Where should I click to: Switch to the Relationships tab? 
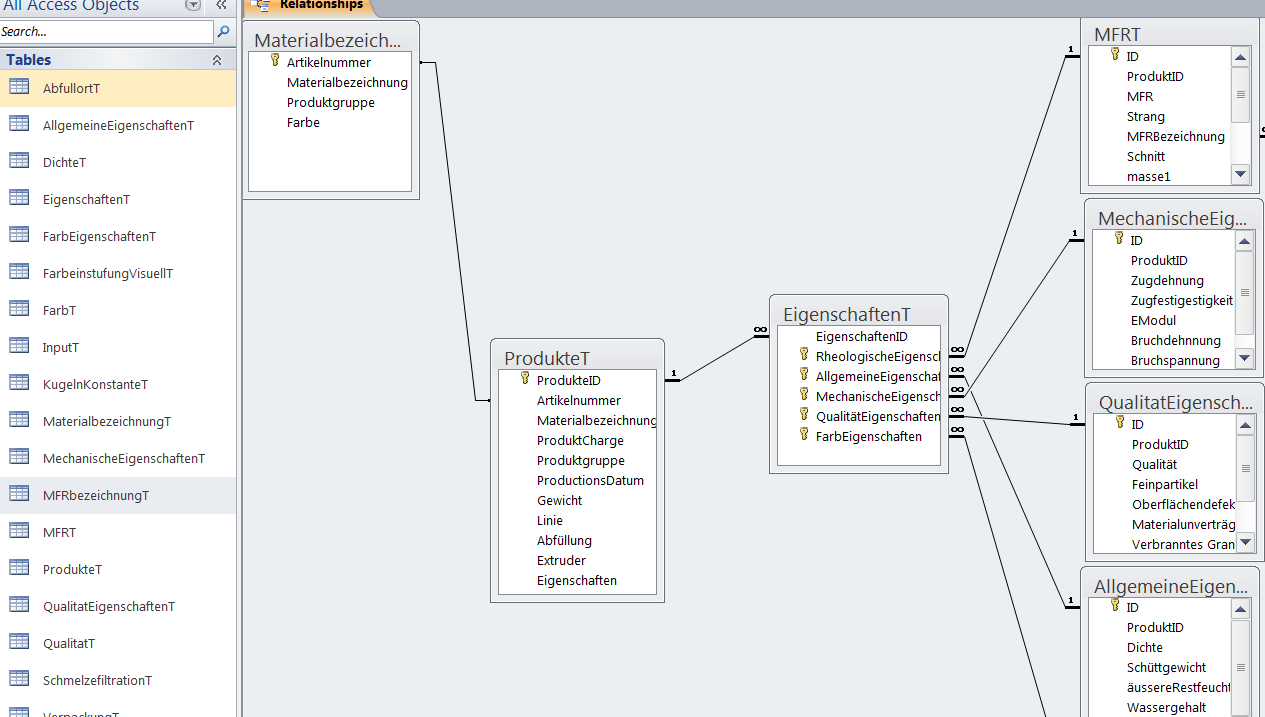click(310, 6)
